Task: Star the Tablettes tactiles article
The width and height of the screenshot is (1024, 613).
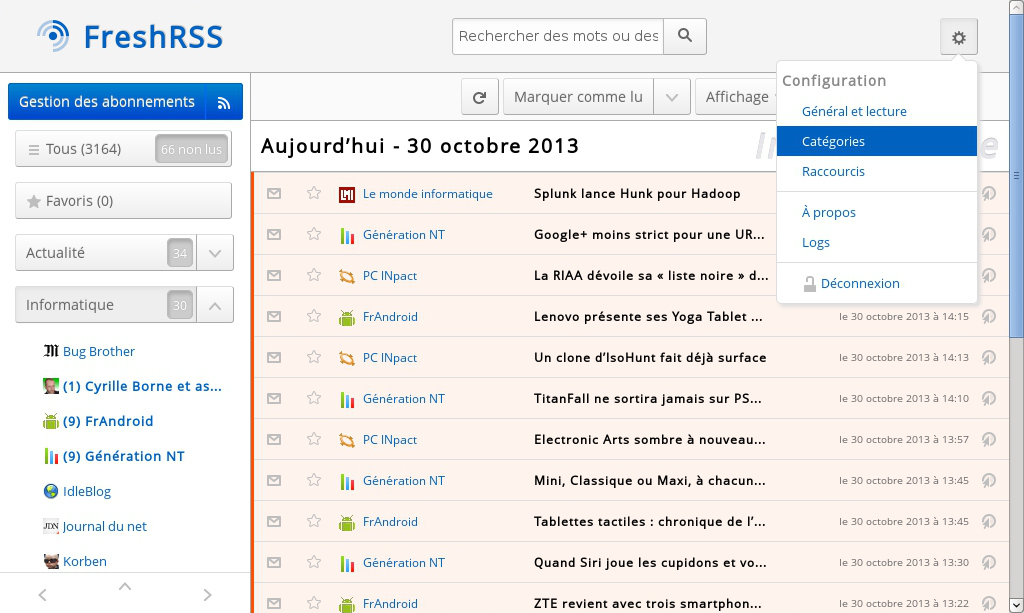Action: click(314, 521)
